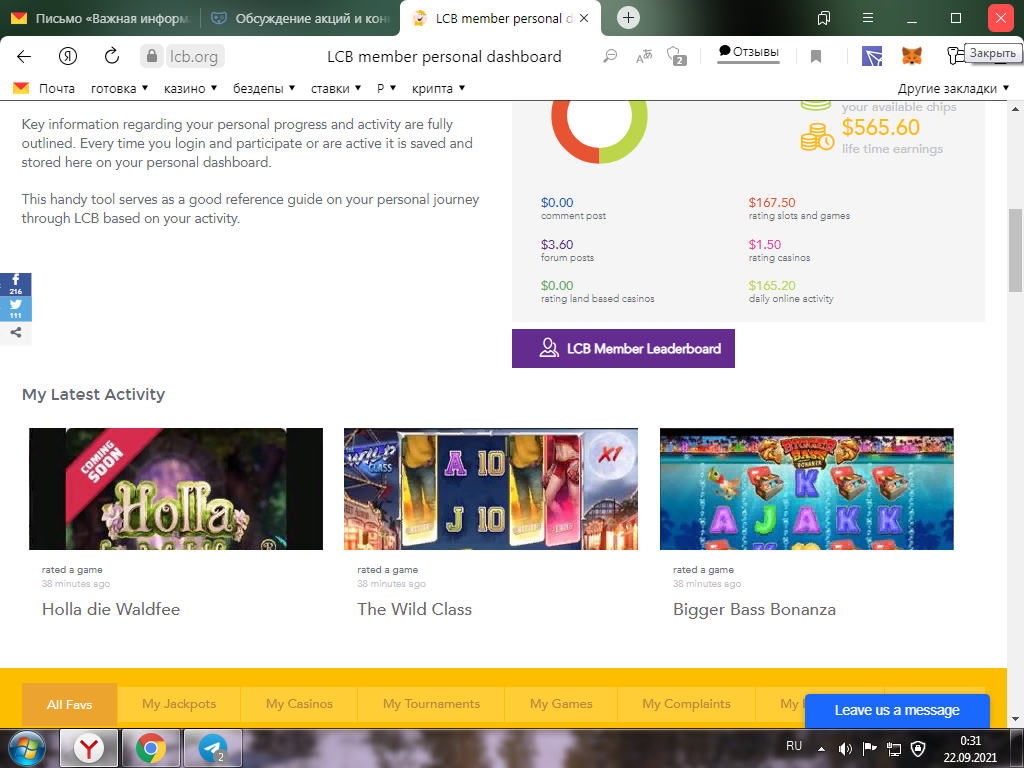This screenshot has width=1024, height=768.
Task: Expand the готовка bookmarks folder
Action: pos(120,88)
